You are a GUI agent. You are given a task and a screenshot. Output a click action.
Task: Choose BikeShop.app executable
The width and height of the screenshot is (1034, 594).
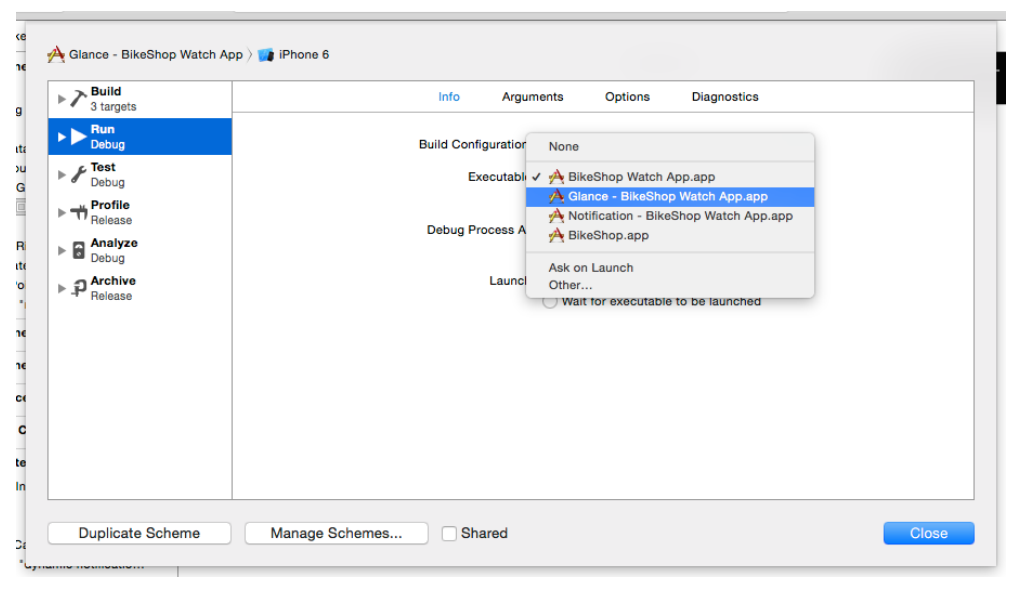(670, 235)
